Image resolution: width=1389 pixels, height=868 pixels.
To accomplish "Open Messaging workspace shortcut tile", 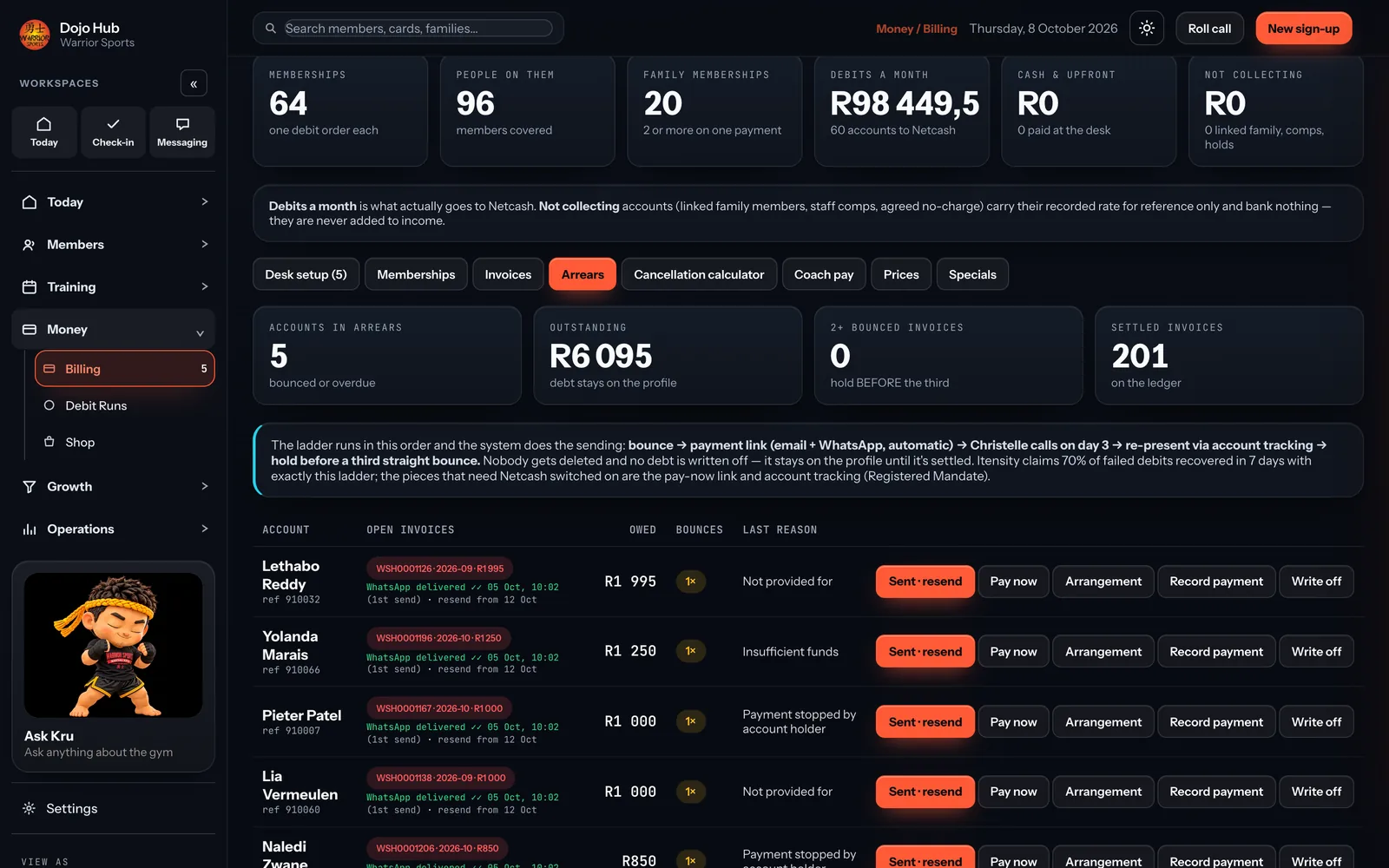I will [182, 132].
